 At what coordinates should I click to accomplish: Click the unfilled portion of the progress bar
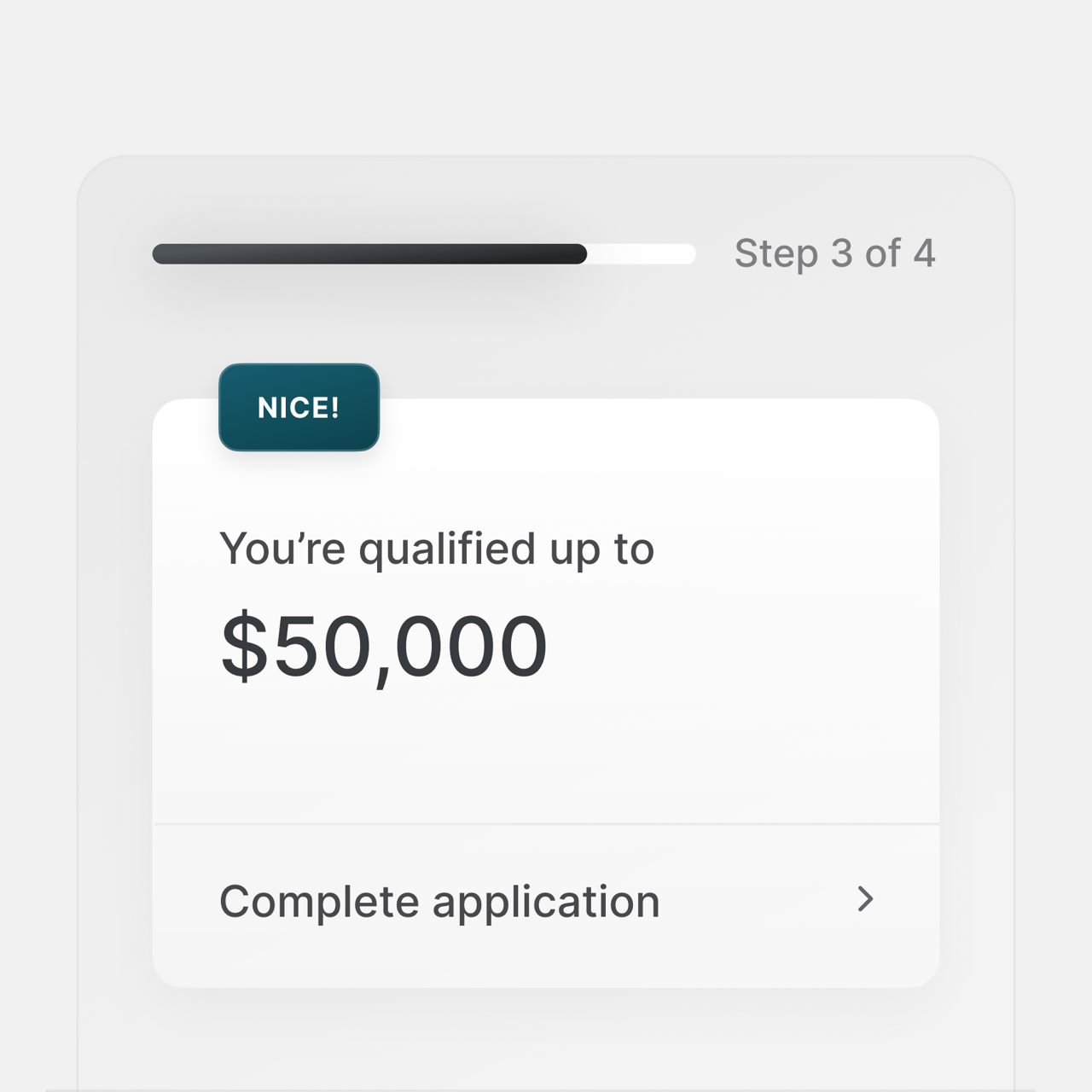(x=644, y=253)
